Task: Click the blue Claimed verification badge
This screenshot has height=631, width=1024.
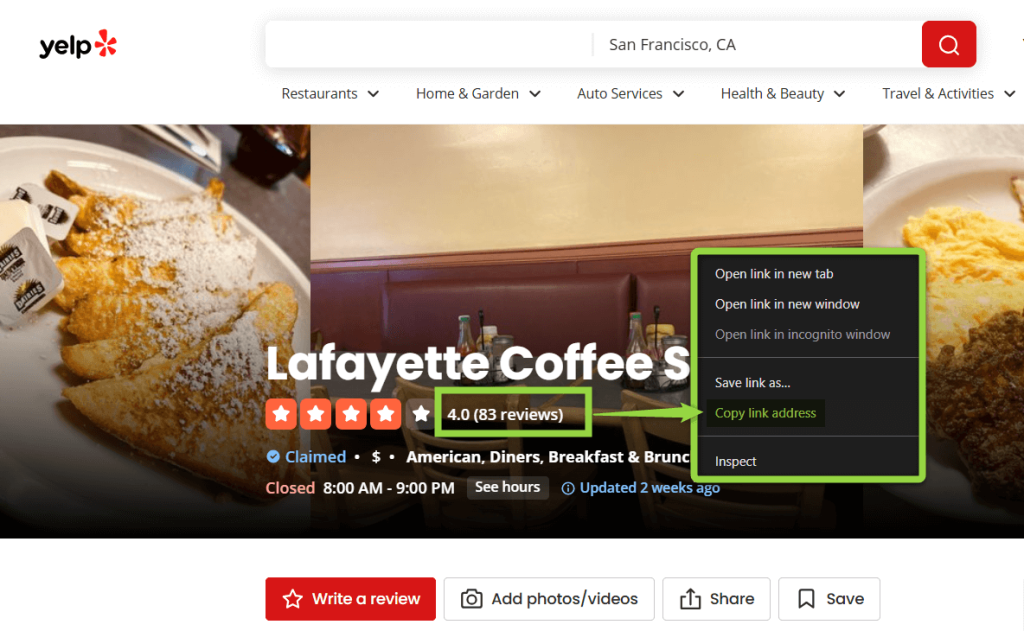Action: click(x=271, y=456)
